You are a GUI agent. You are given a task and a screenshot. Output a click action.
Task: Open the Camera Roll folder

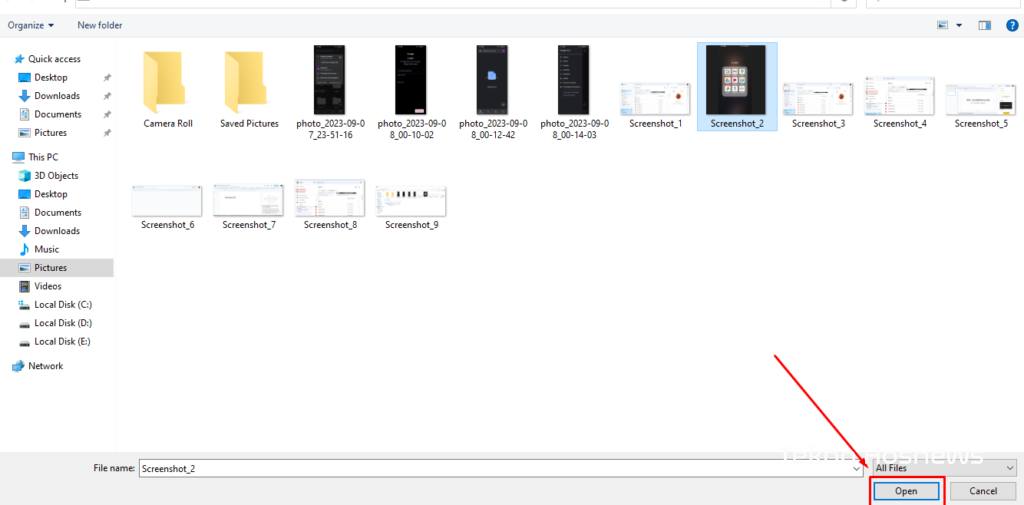[168, 89]
